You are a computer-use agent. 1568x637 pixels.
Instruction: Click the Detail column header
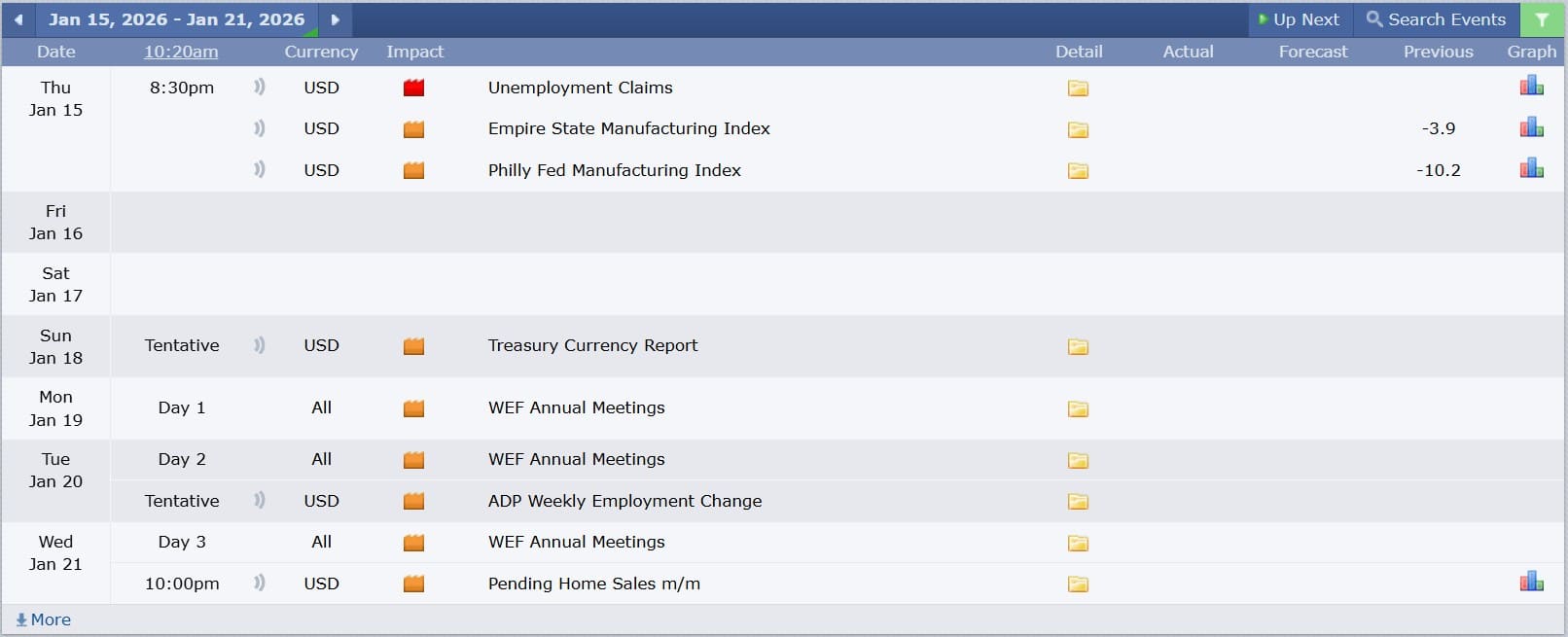[1079, 52]
